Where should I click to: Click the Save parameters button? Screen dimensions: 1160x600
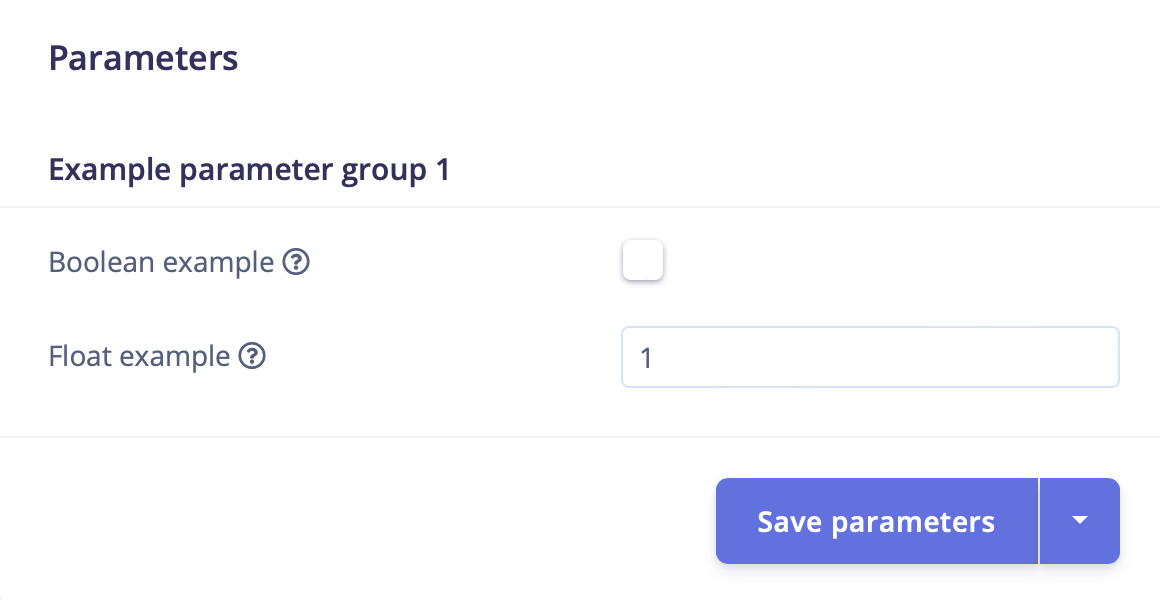click(x=876, y=521)
